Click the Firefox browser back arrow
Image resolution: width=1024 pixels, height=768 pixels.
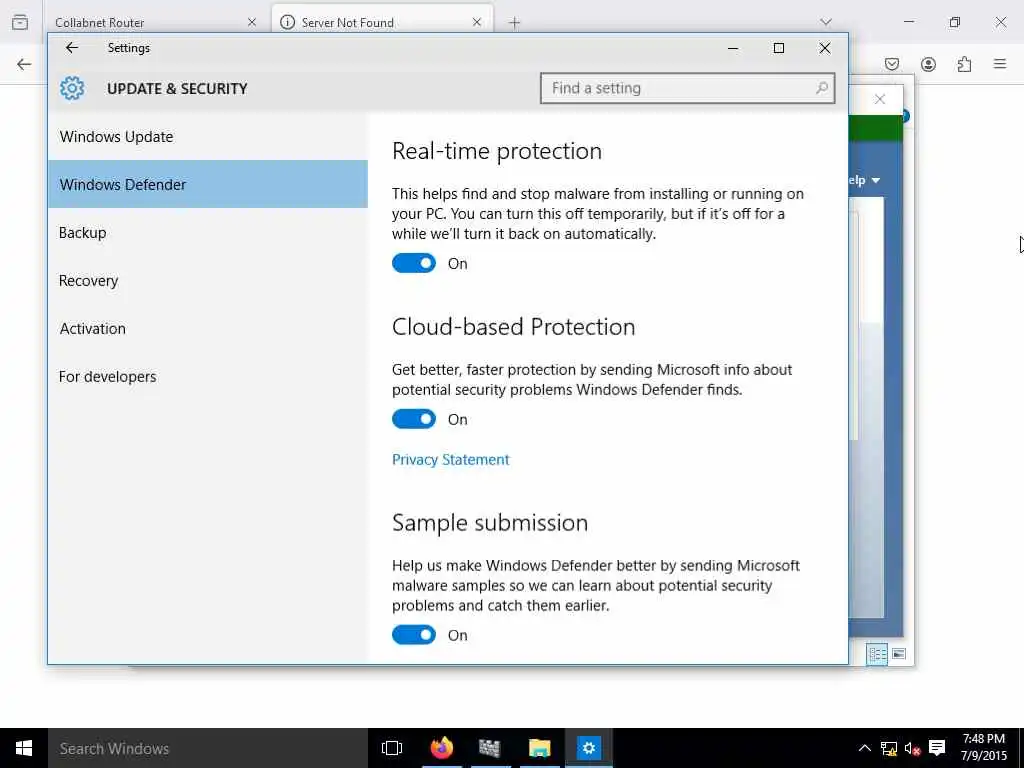coord(24,64)
